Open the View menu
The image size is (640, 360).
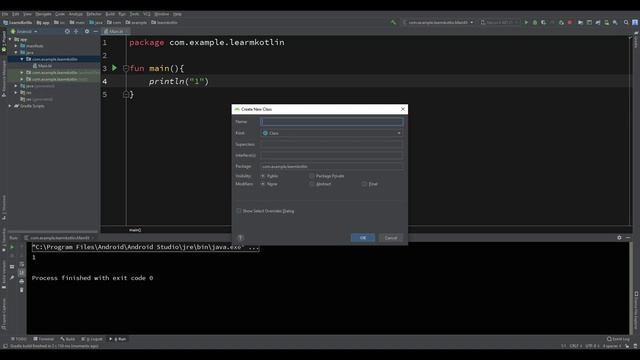pyautogui.click(x=27, y=14)
